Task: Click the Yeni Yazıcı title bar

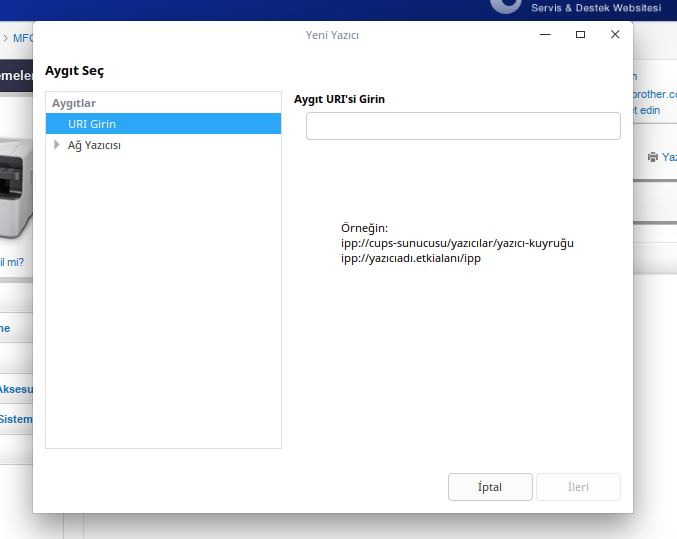Action: [x=332, y=34]
